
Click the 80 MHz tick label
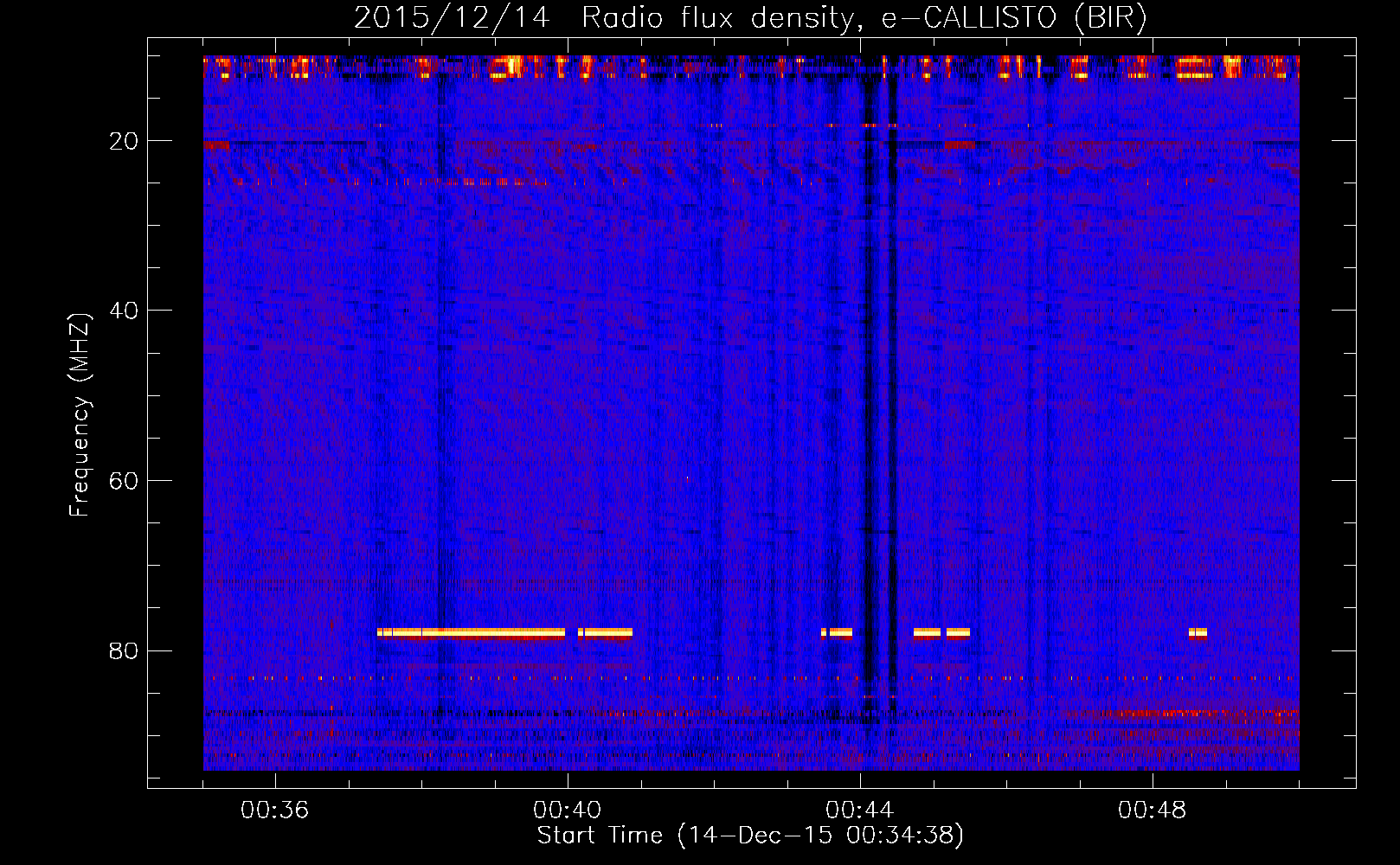tap(124, 650)
